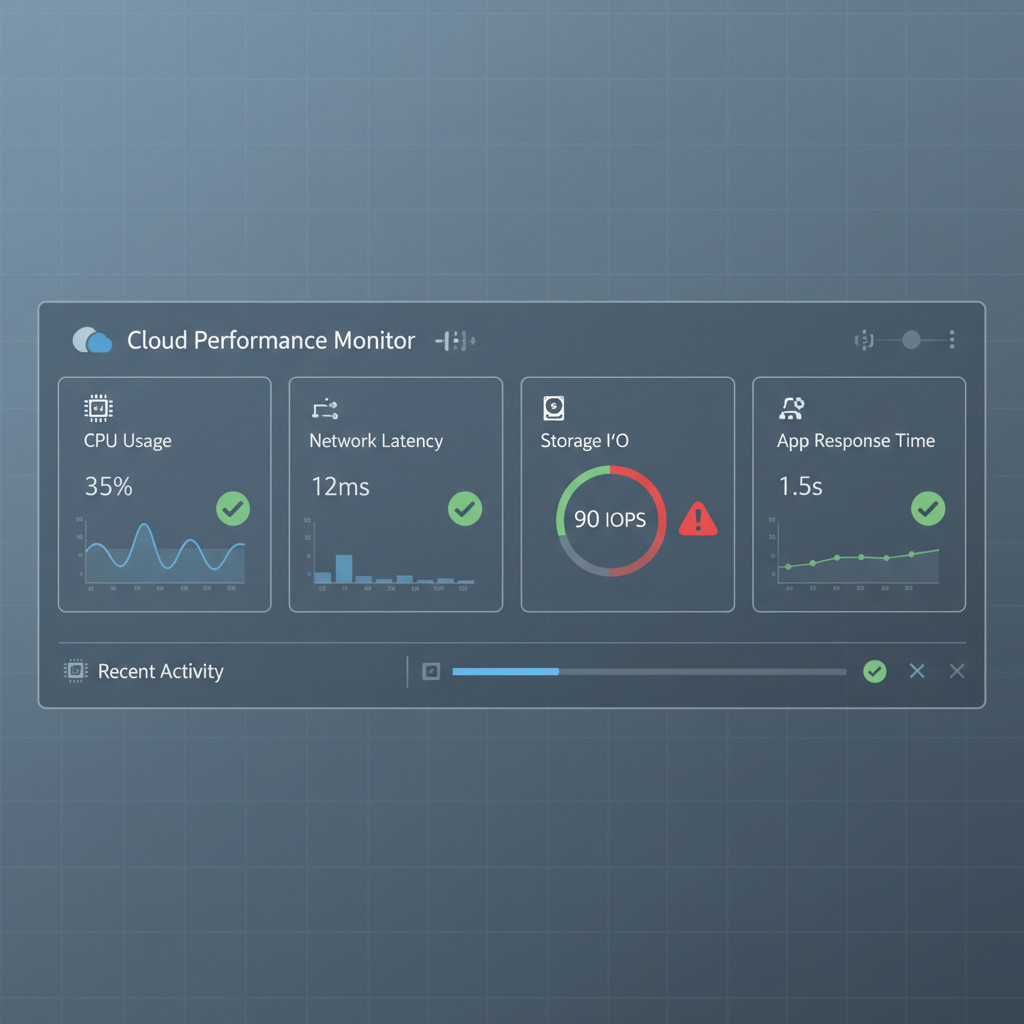The image size is (1024, 1024).
Task: Open the vertical three-dot menu top-right
Action: (951, 340)
